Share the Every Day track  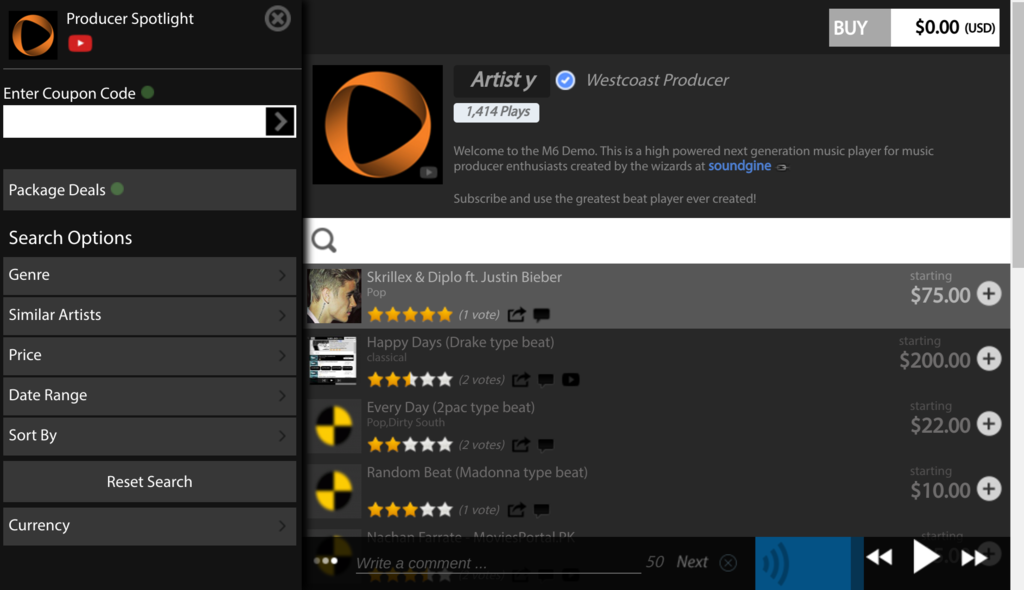pyautogui.click(x=520, y=445)
